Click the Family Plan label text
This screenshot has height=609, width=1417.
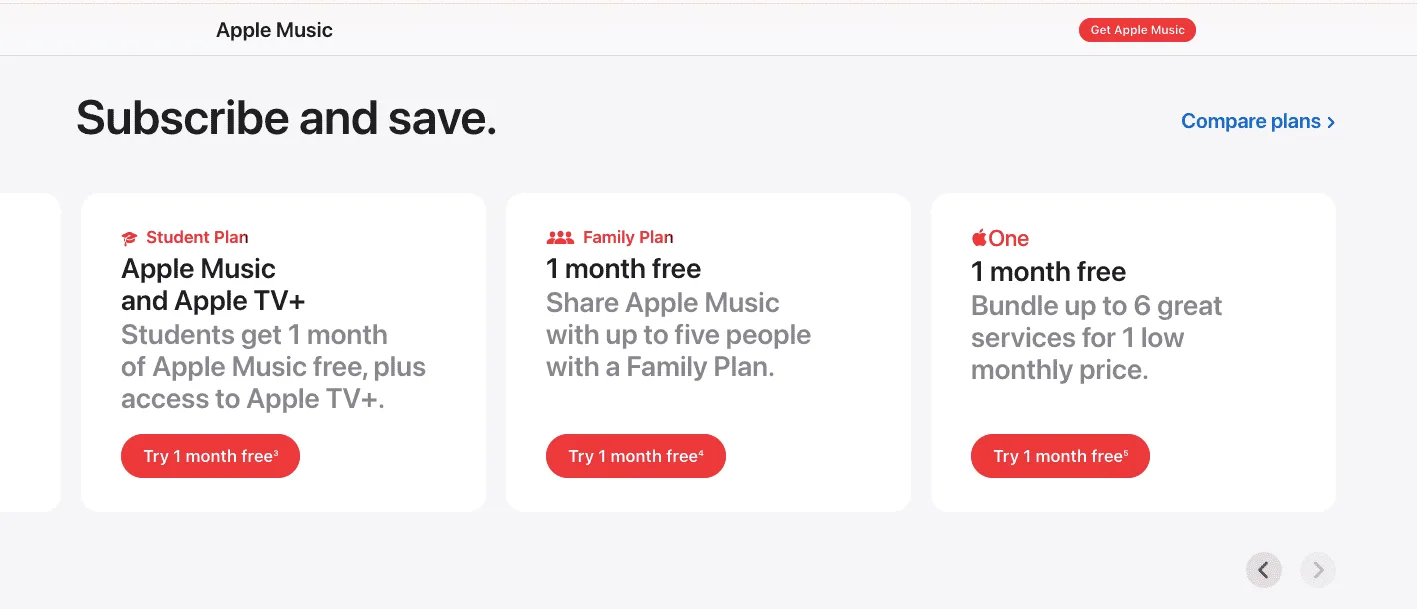[628, 237]
